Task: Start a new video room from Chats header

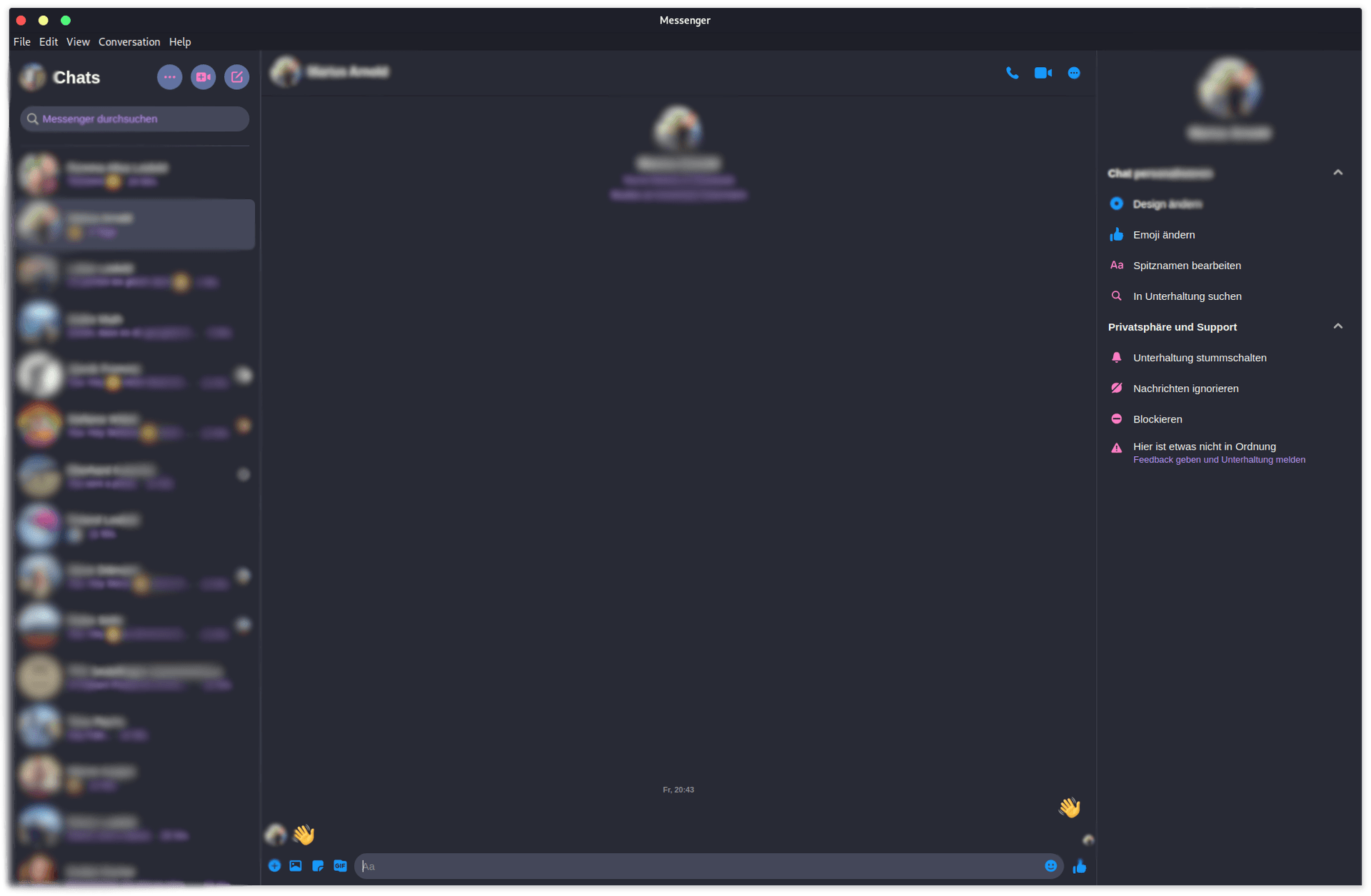Action: point(204,77)
